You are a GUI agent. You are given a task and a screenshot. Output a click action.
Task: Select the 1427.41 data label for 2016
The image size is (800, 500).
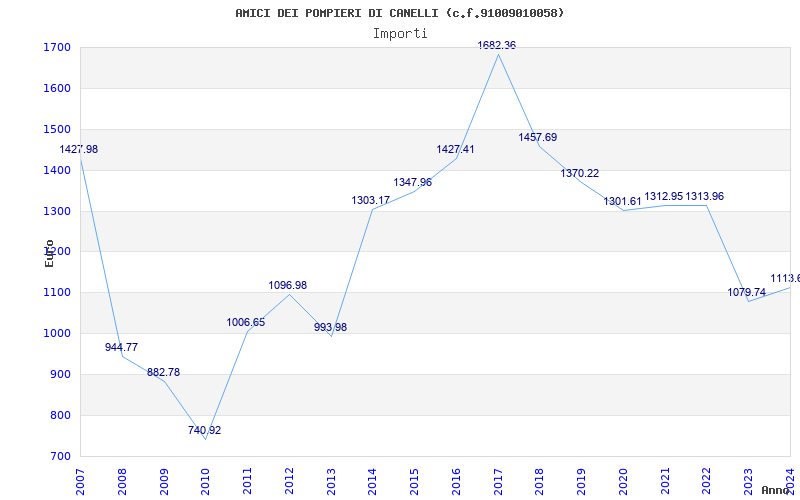tap(455, 149)
